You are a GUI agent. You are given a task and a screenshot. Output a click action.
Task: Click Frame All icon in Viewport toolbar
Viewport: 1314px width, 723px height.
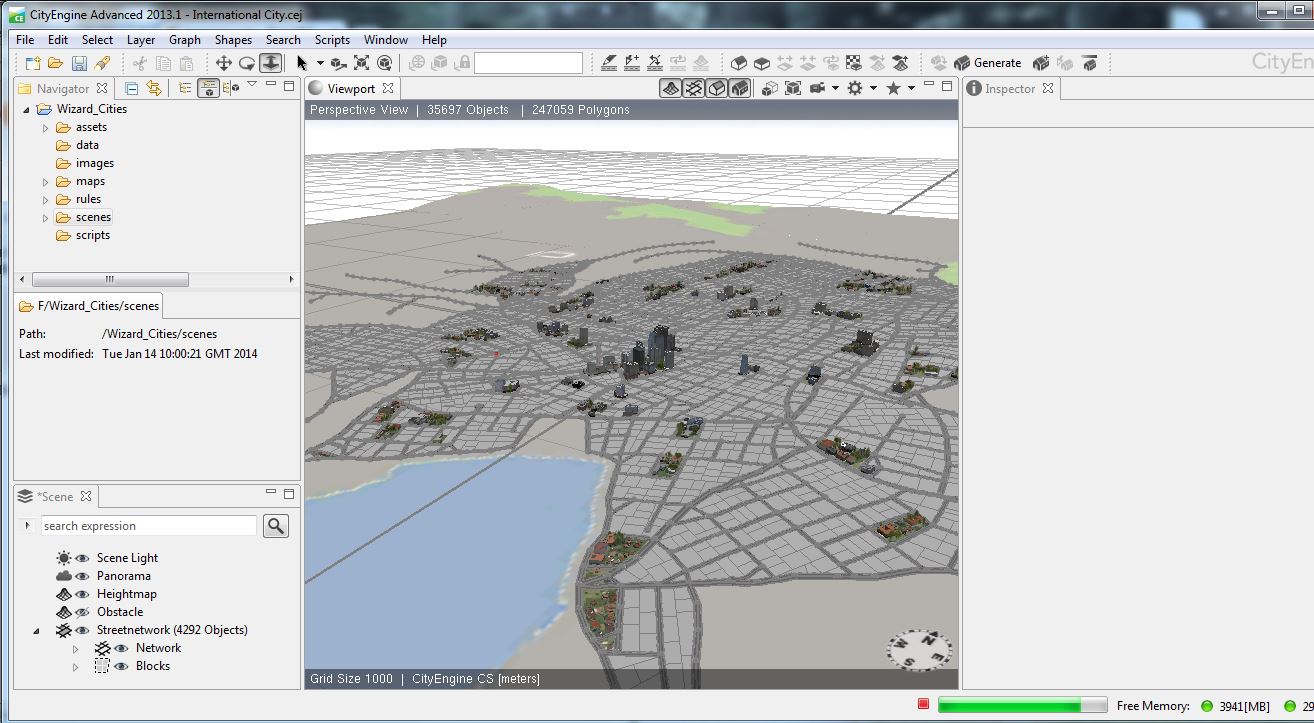click(793, 88)
